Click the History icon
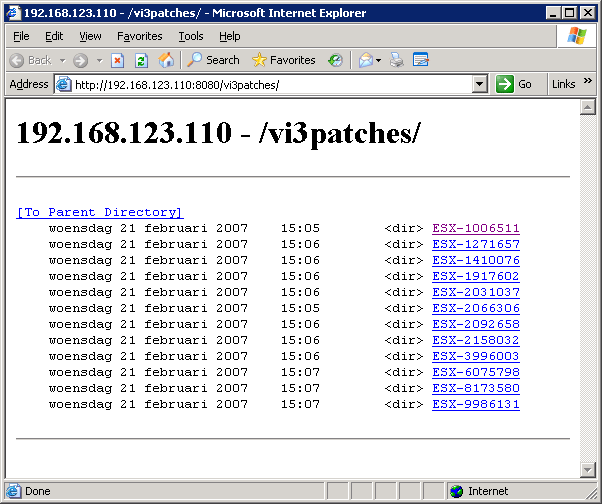602x504 pixels. (x=335, y=60)
